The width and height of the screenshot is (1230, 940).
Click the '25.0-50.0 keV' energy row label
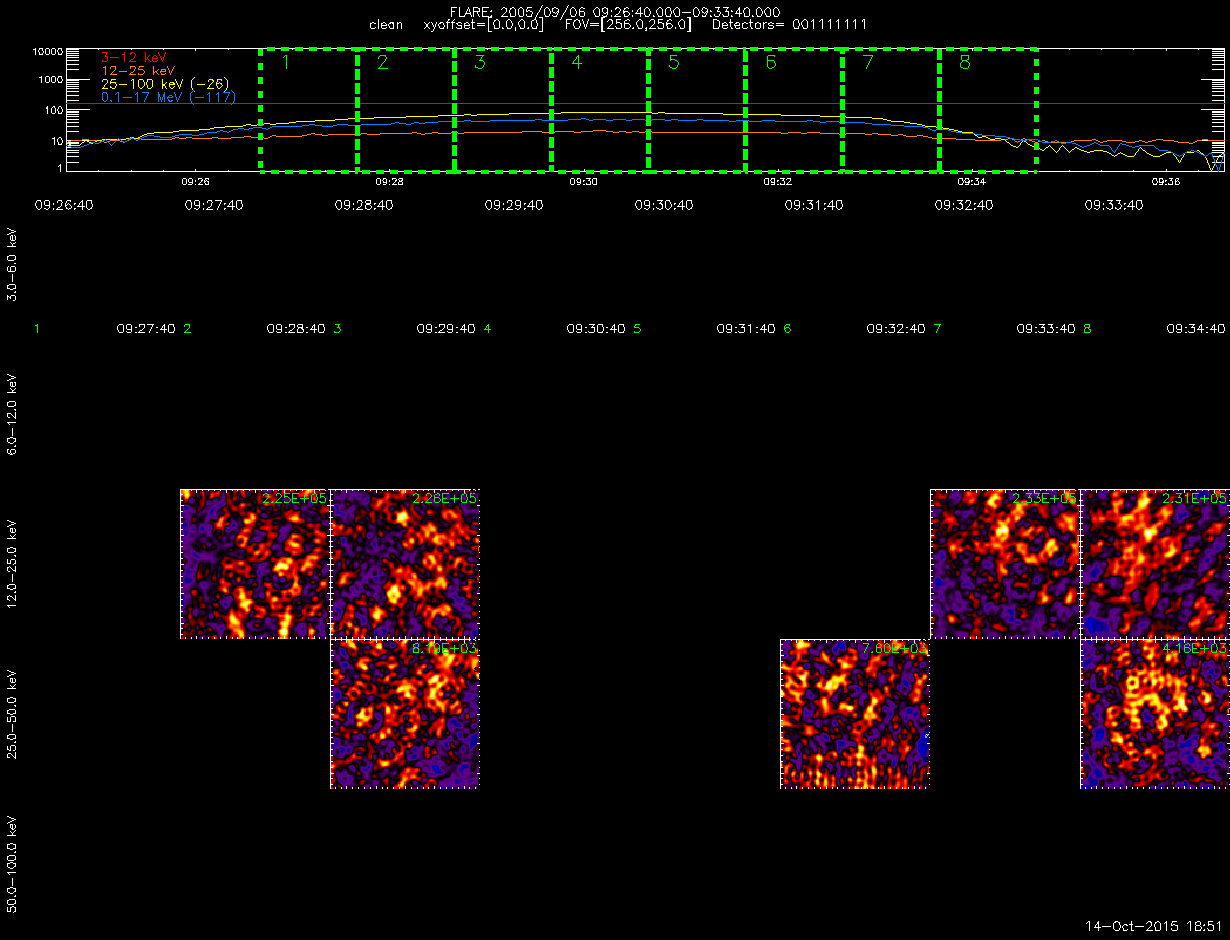click(x=12, y=713)
